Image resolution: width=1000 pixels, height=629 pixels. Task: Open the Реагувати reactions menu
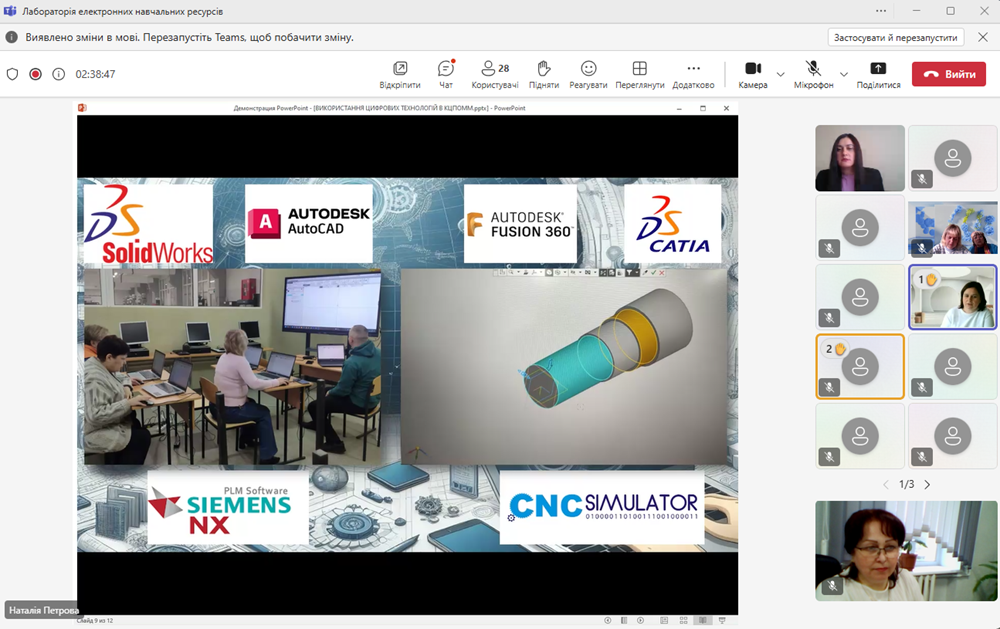coord(589,74)
